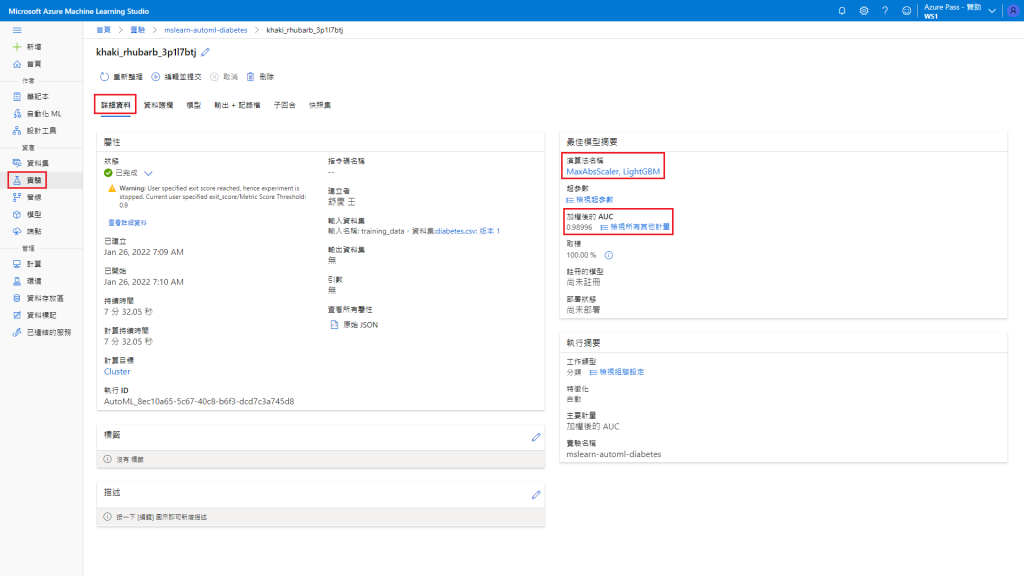Screen dimensions: 1024x576
Task: Go to 首頁 (Home) in the sidebar
Action: click(27, 64)
